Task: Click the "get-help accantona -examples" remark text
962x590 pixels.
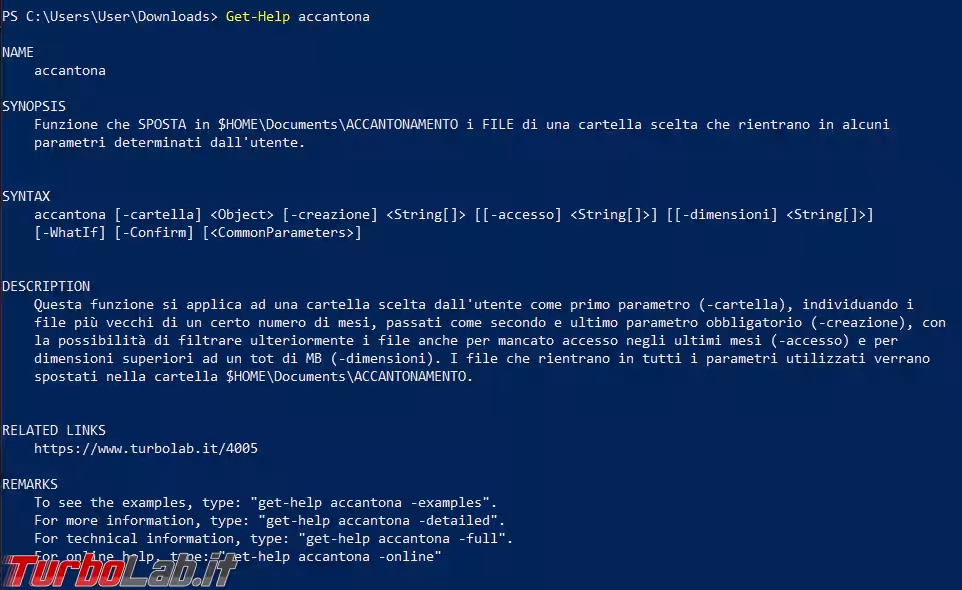Action: point(376,502)
